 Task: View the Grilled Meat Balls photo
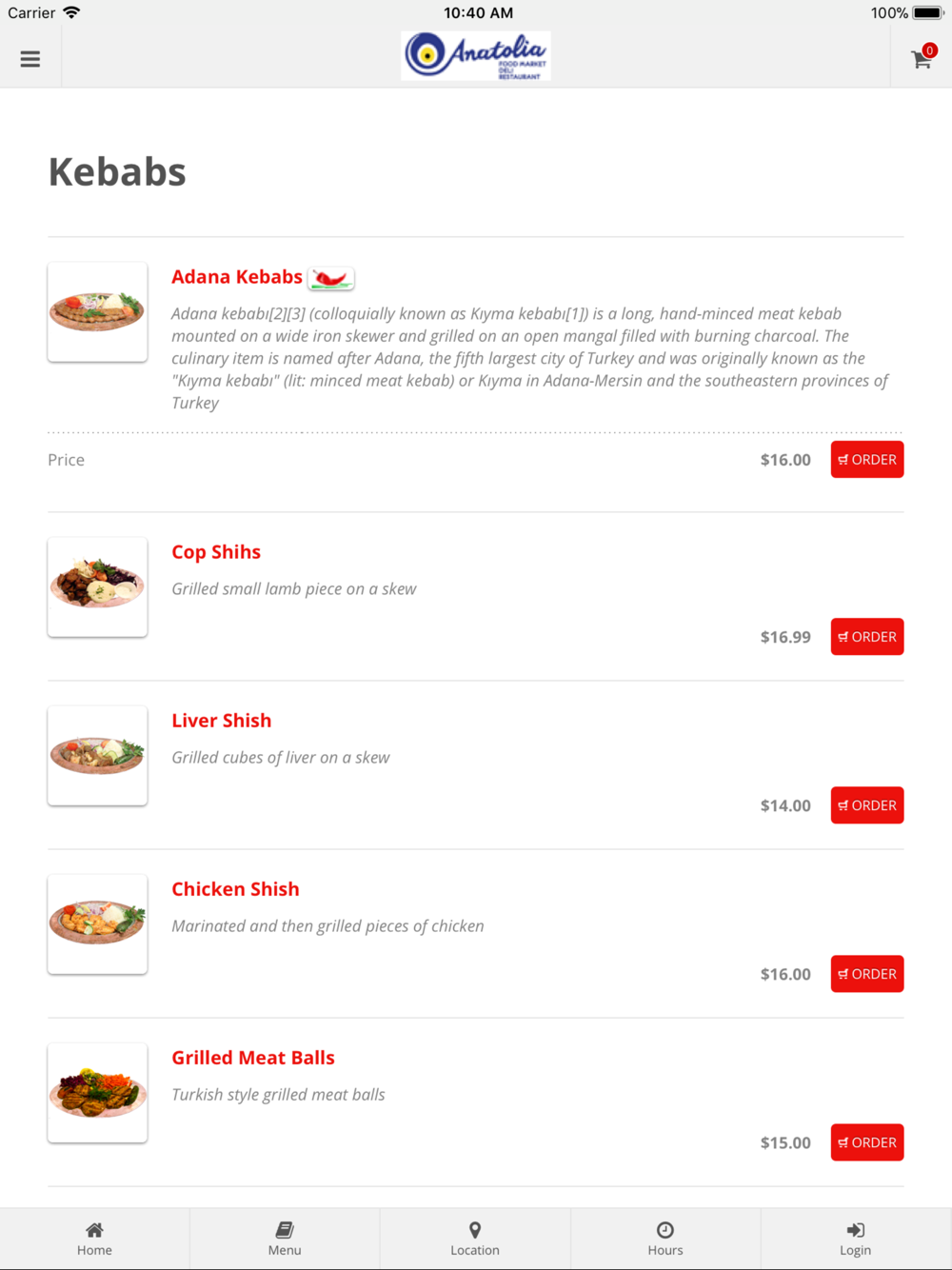(98, 1093)
